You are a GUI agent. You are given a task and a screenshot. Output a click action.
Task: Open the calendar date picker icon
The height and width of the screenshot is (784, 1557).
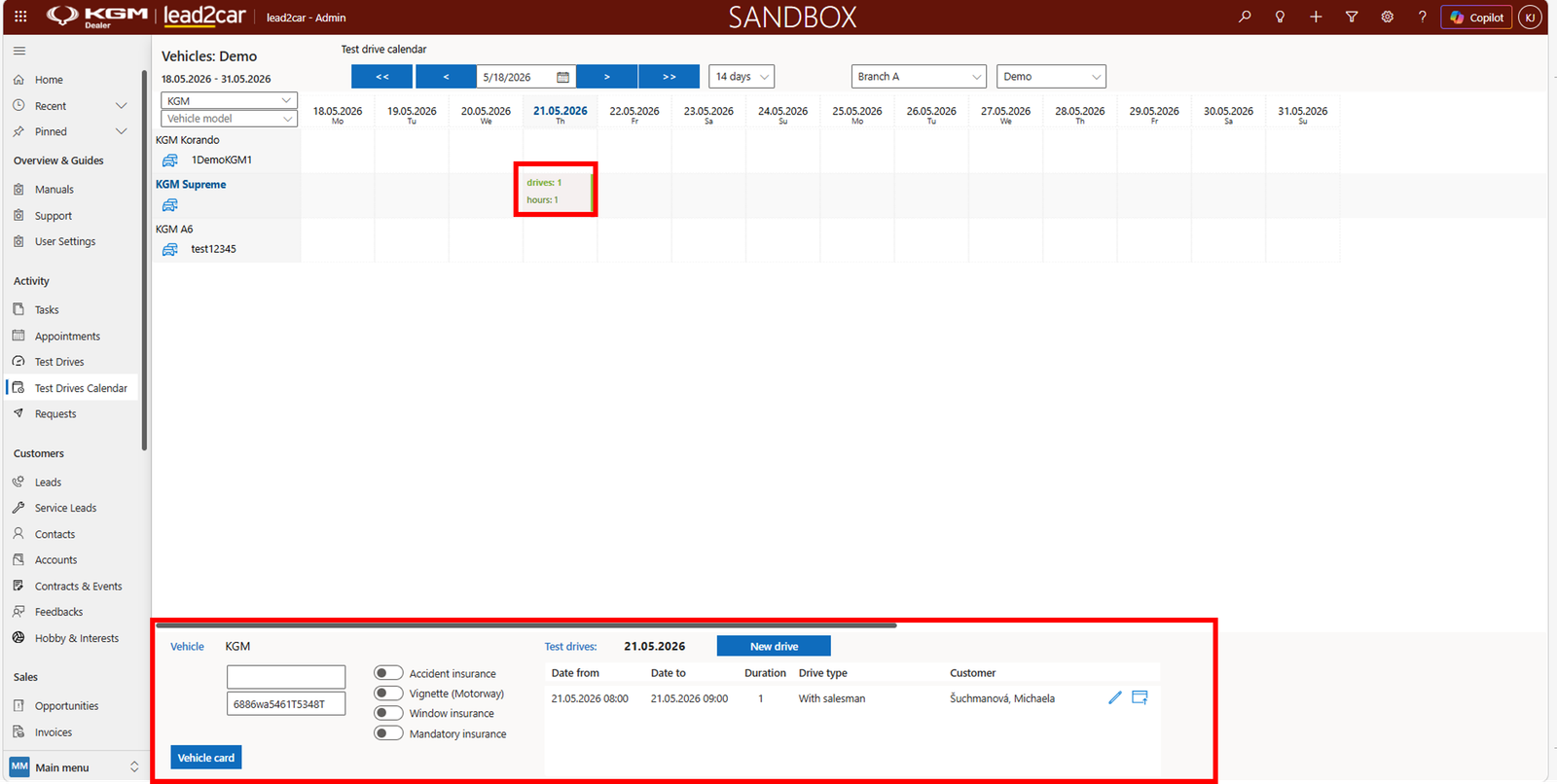coord(562,77)
